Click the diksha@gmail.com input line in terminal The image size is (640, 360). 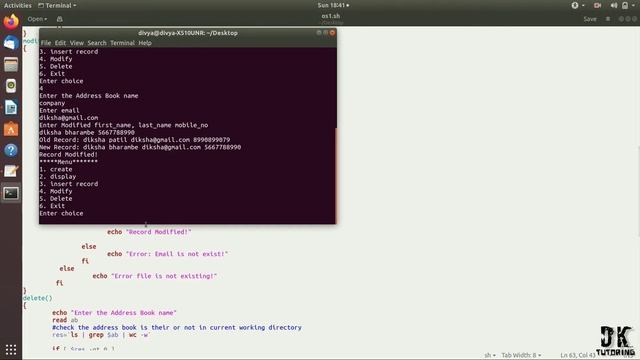click(69, 118)
